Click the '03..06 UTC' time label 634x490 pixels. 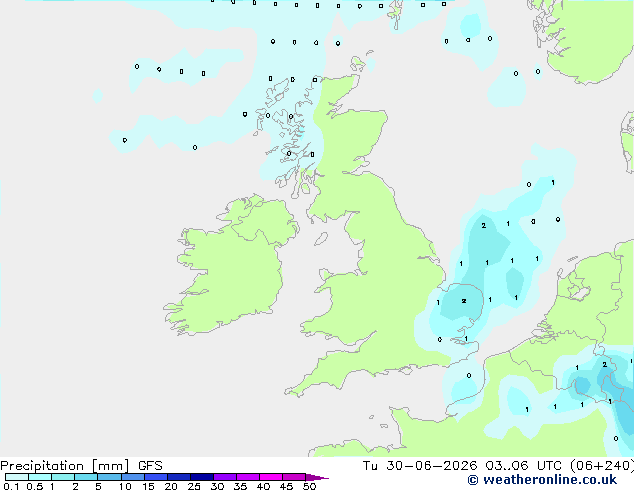click(x=524, y=466)
